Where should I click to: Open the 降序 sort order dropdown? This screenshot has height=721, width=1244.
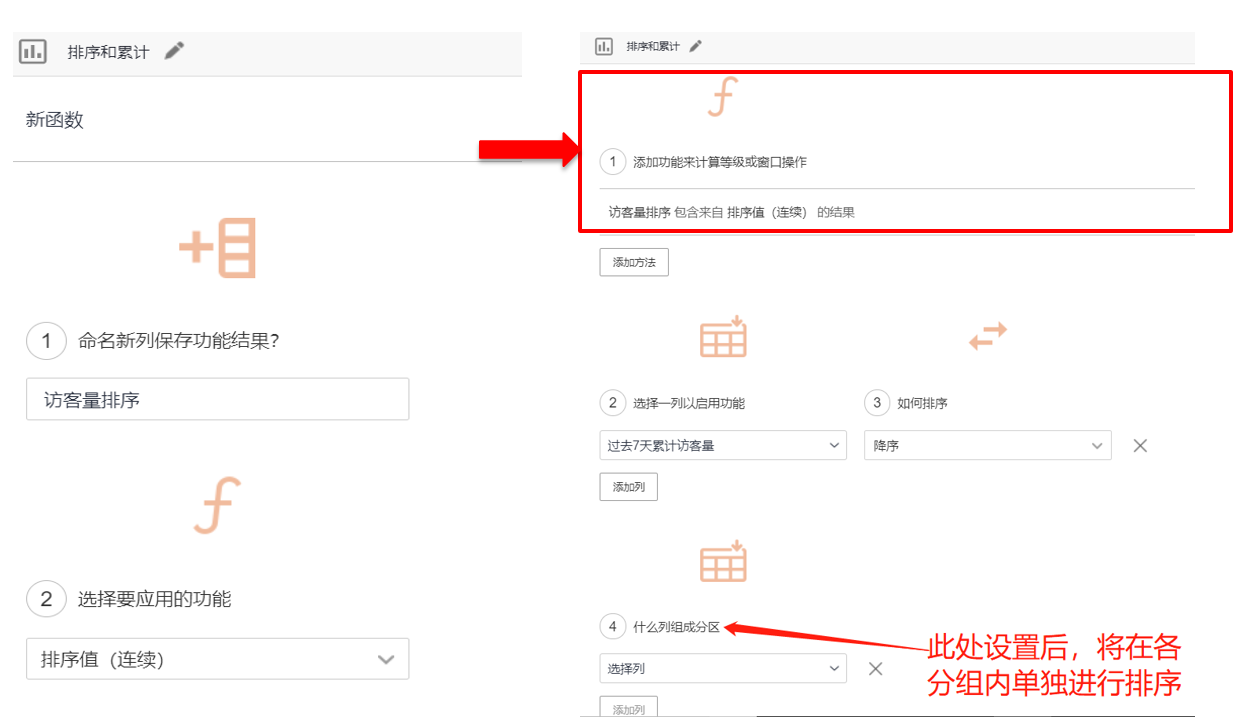point(988,446)
